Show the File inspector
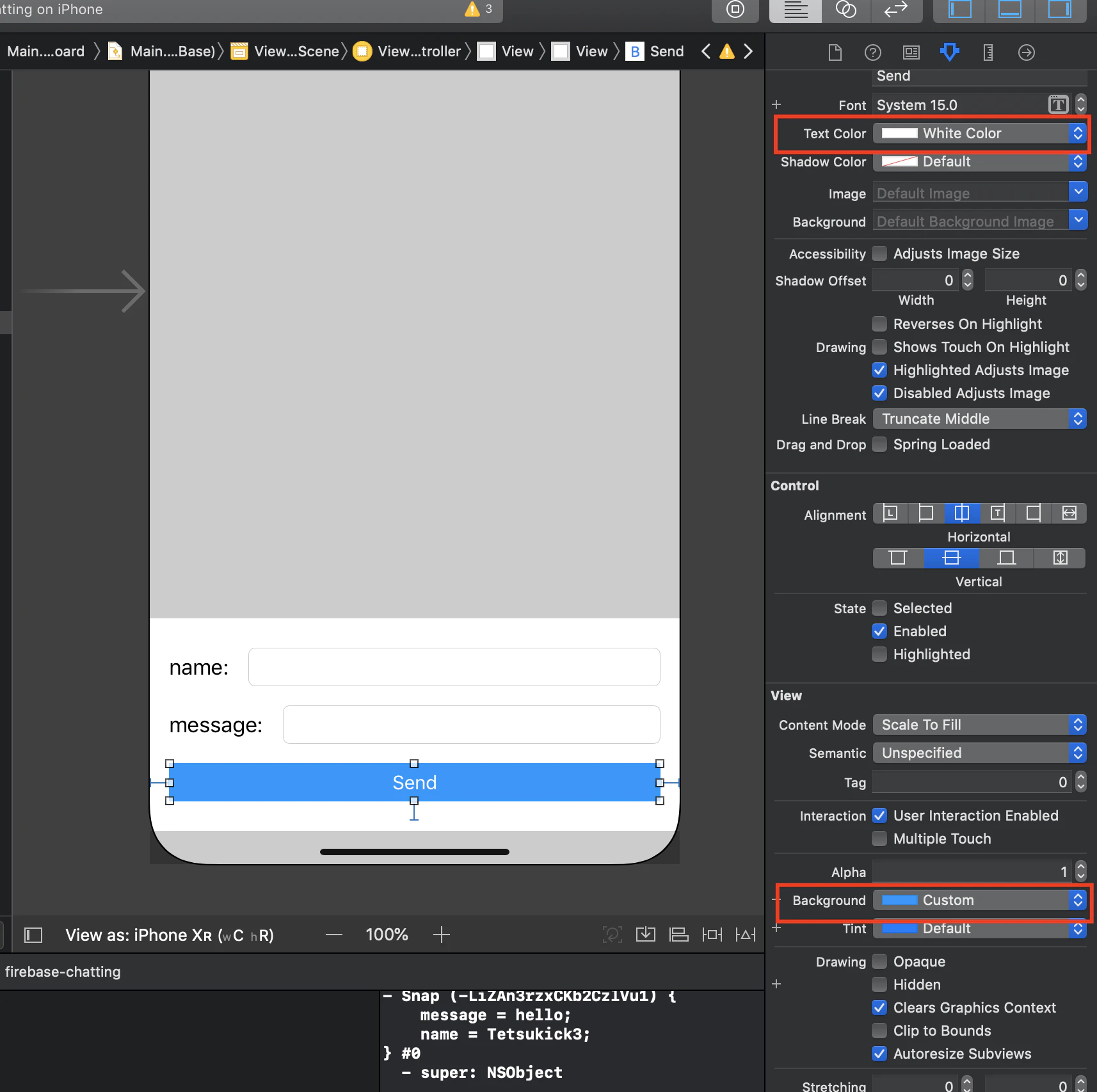This screenshot has height=1092, width=1097. pos(835,52)
